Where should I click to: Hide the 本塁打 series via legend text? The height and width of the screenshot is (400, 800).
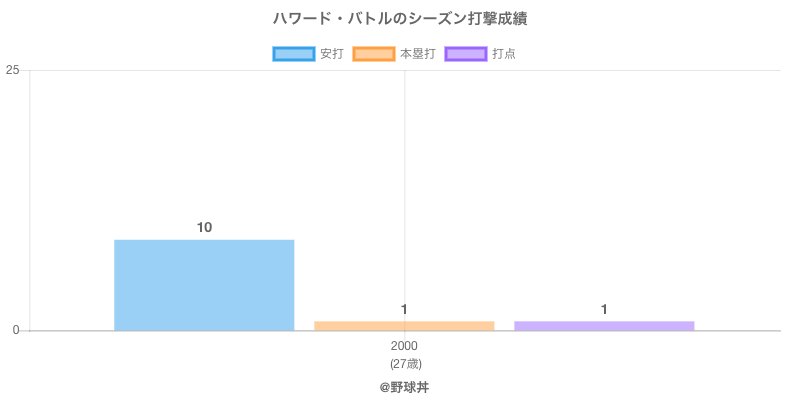(417, 54)
